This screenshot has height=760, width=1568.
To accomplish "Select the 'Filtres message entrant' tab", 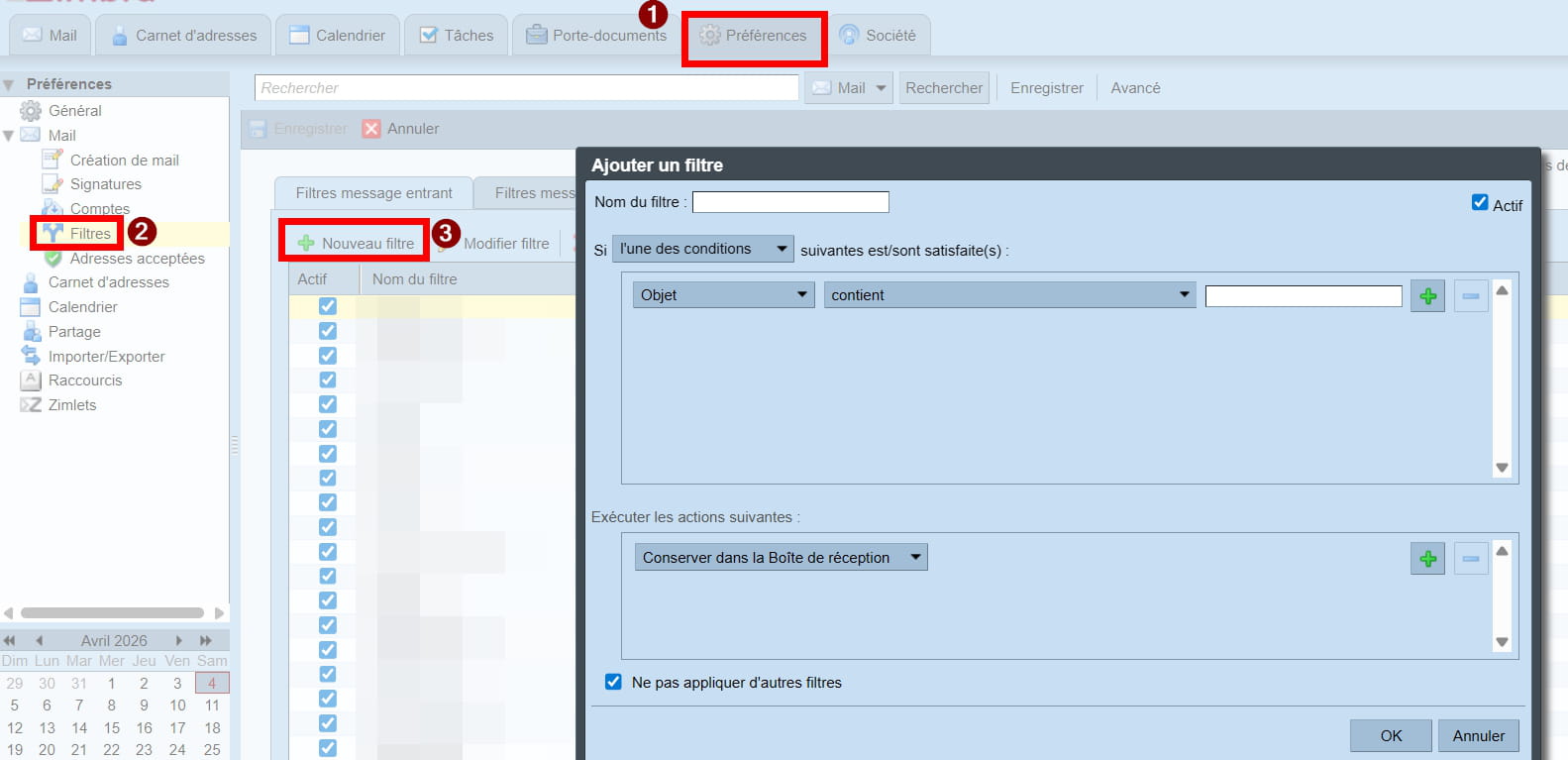I will coord(373,193).
